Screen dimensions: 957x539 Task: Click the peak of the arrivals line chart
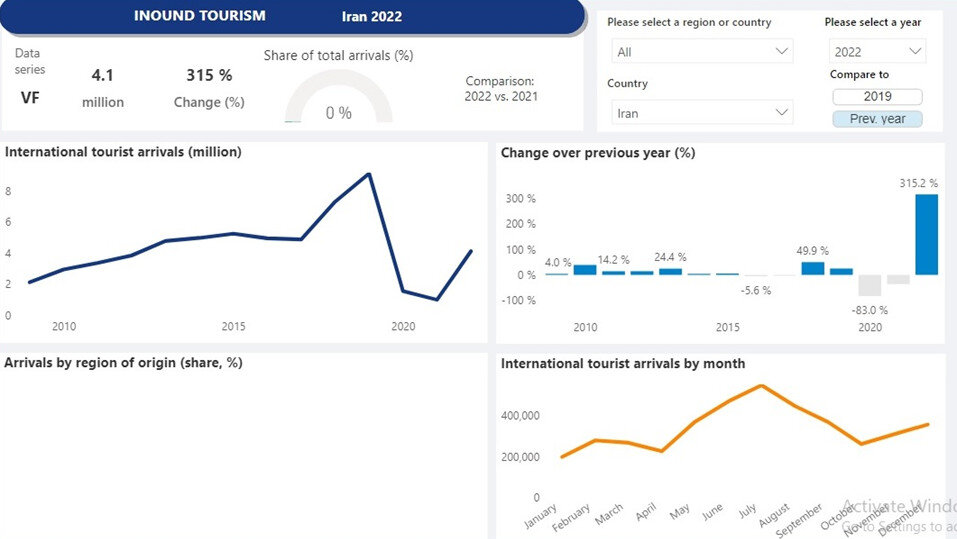369,175
